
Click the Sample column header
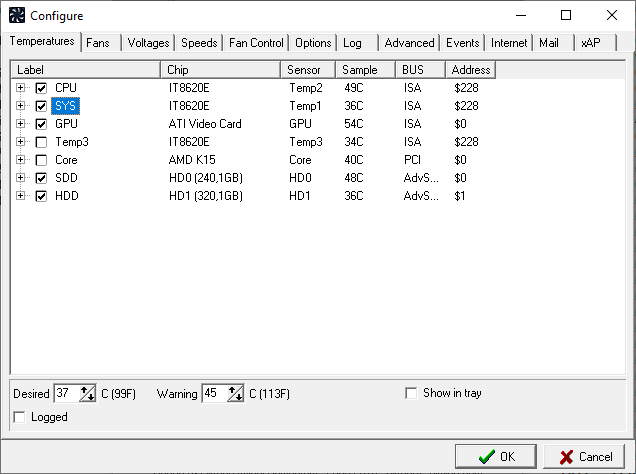click(x=365, y=70)
